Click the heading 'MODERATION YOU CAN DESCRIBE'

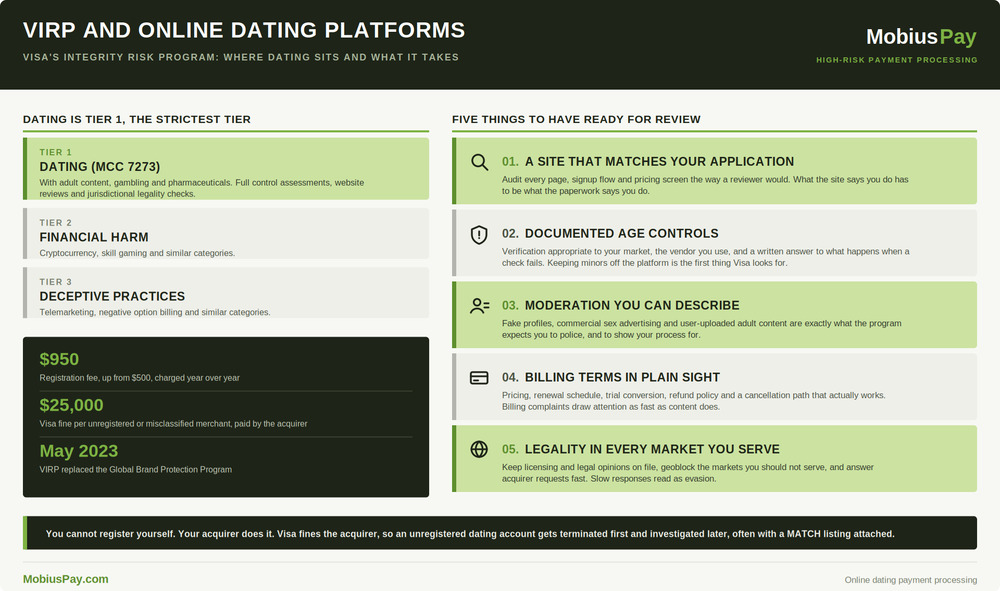(x=632, y=306)
